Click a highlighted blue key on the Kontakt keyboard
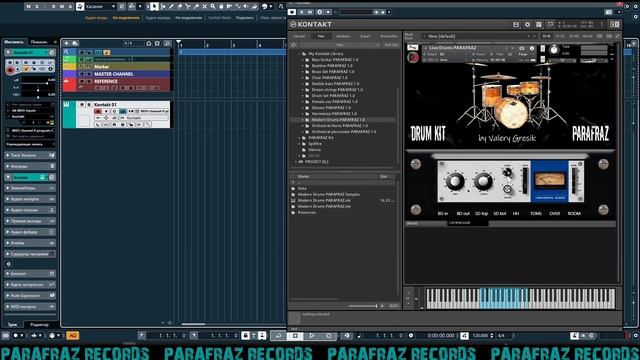 pyautogui.click(x=504, y=298)
